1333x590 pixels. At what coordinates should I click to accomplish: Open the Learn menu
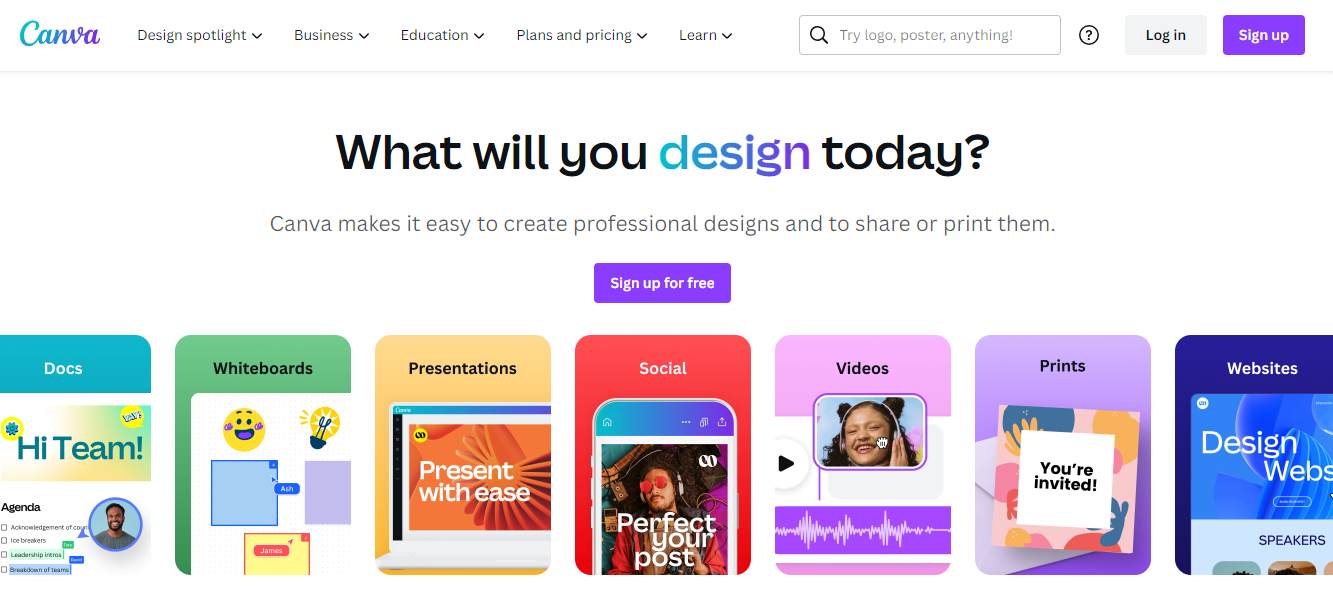click(706, 35)
